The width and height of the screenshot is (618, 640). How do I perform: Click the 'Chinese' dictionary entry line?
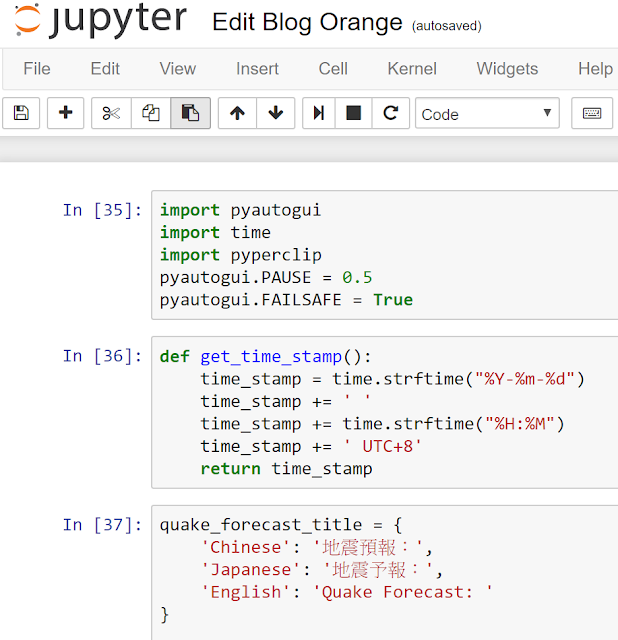[317, 547]
